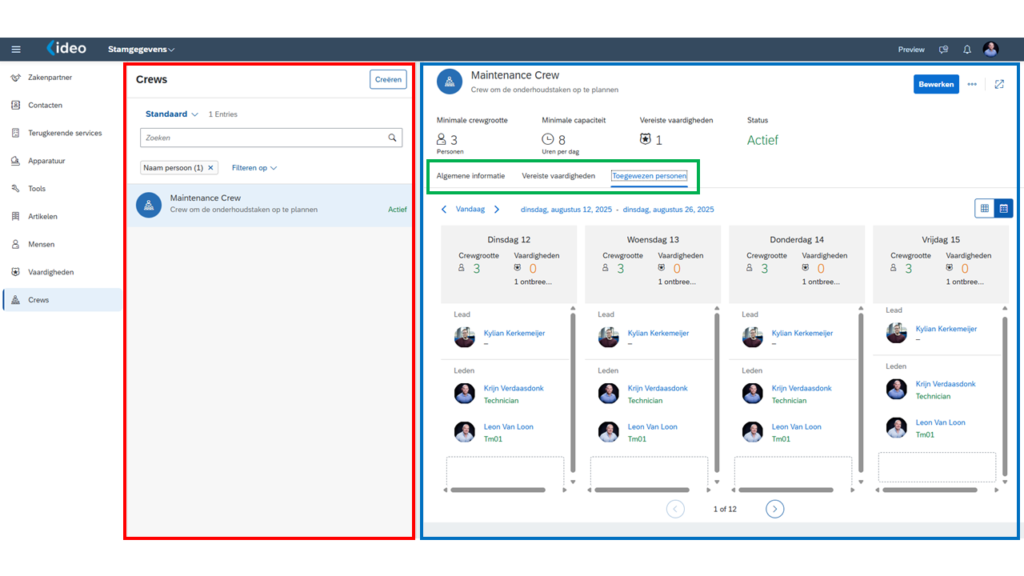This screenshot has width=1024, height=576.
Task: Click the notification bell icon
Action: [967, 49]
